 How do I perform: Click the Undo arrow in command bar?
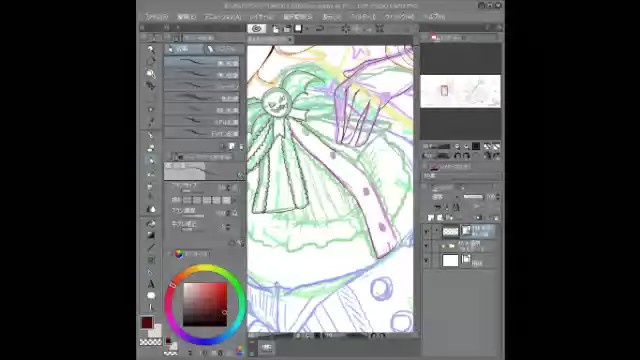tap(320, 29)
